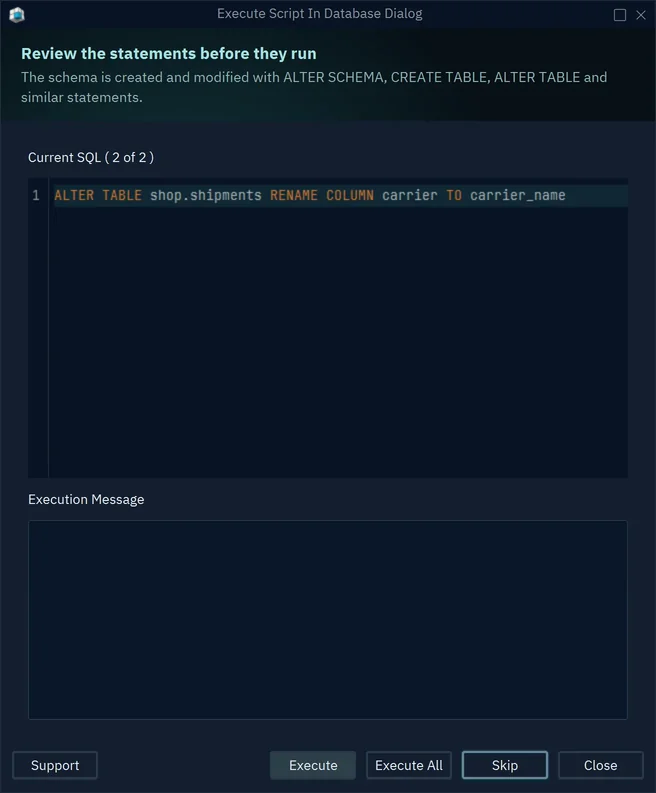Click the Execute button
The image size is (656, 793).
(313, 765)
